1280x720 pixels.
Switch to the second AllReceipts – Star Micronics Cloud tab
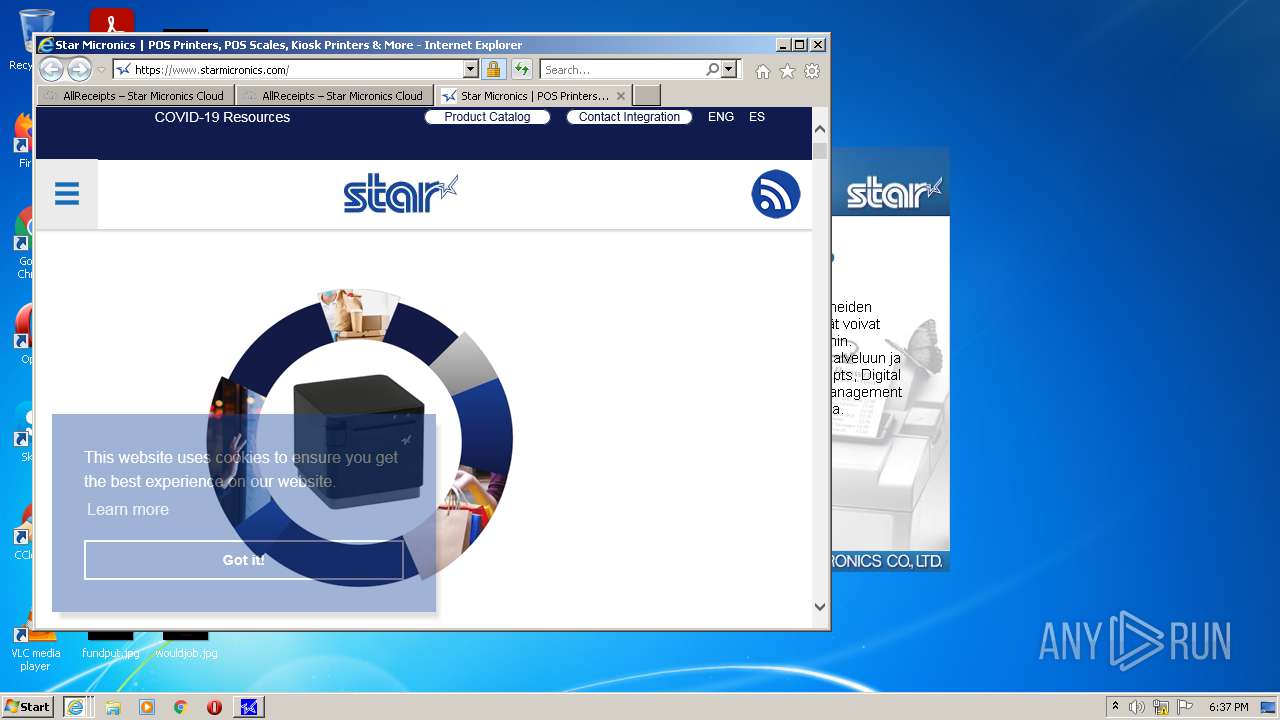[x=335, y=96]
